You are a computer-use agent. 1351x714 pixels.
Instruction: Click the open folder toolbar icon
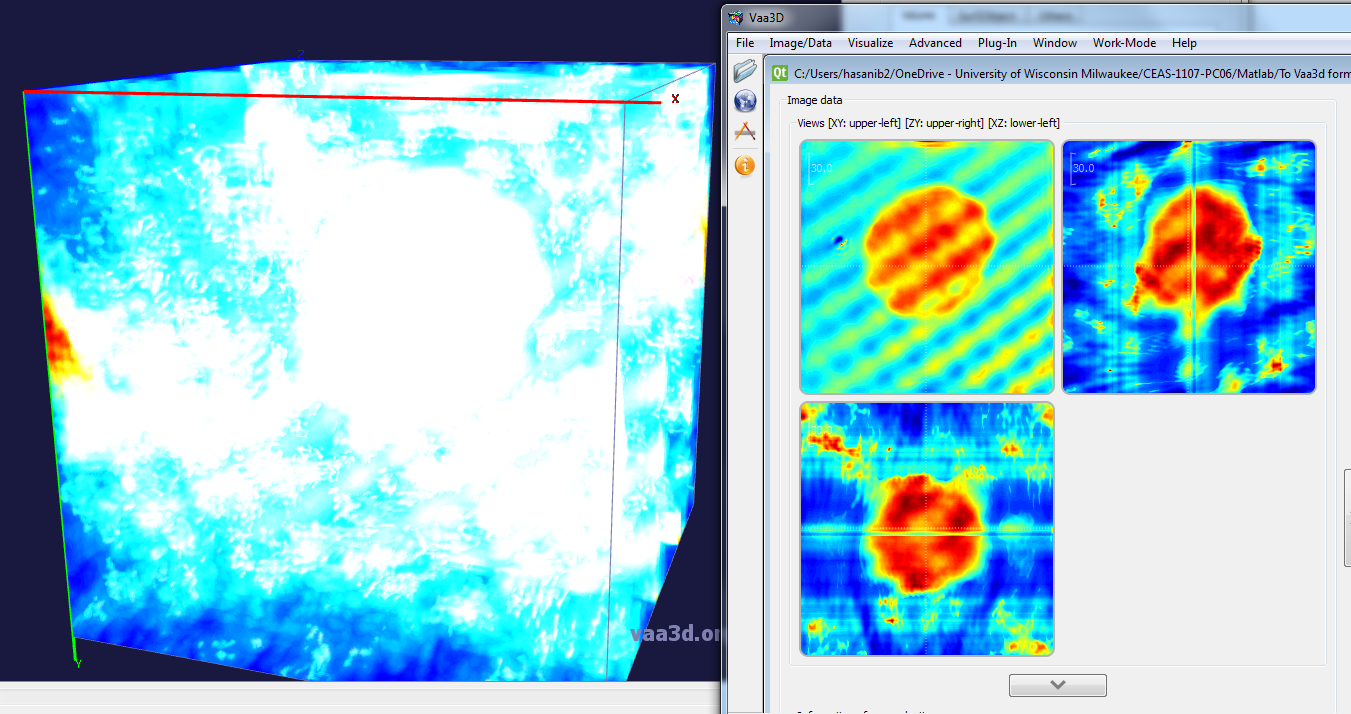click(x=745, y=71)
